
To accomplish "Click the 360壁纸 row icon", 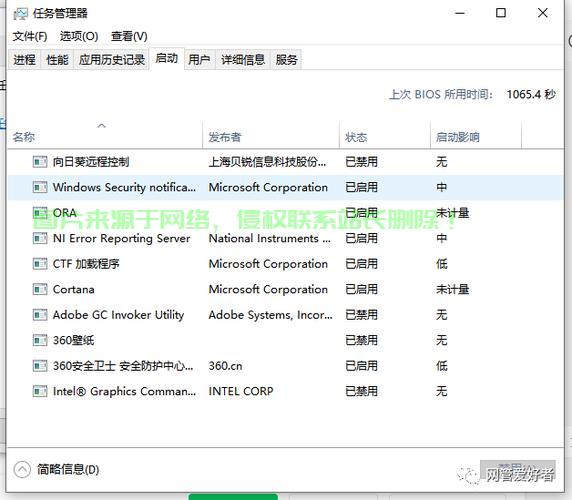I will coord(40,340).
